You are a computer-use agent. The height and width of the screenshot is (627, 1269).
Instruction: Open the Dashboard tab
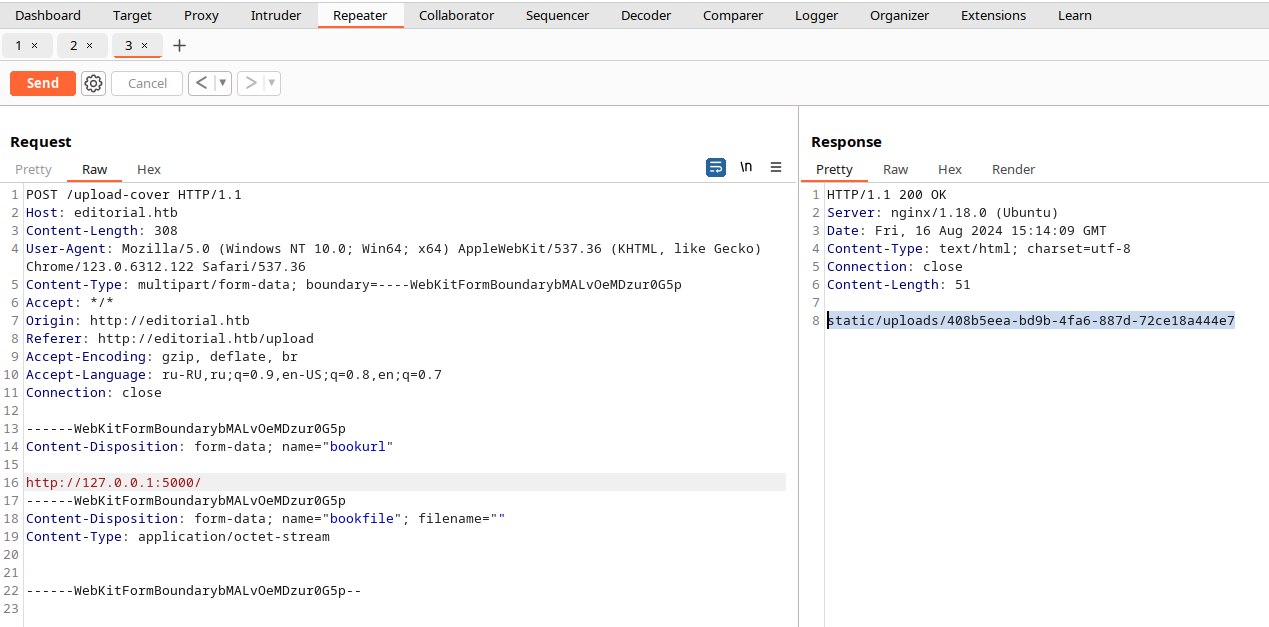[48, 15]
